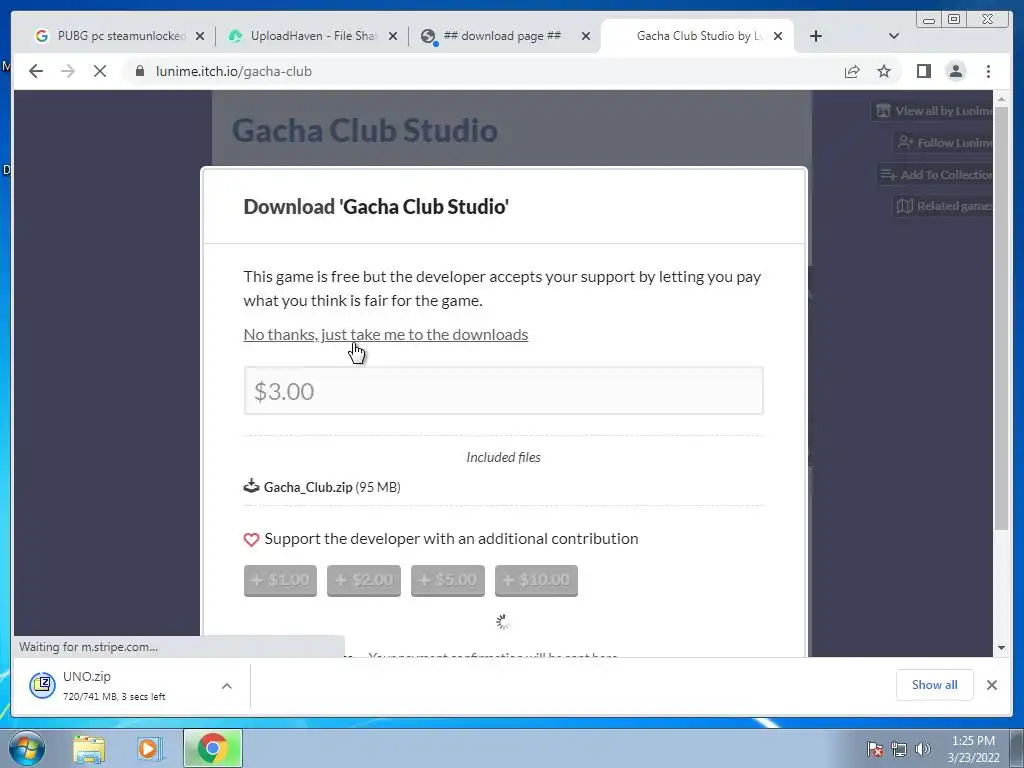Click Follow Lunime button
This screenshot has width=1024, height=768.
944,142
